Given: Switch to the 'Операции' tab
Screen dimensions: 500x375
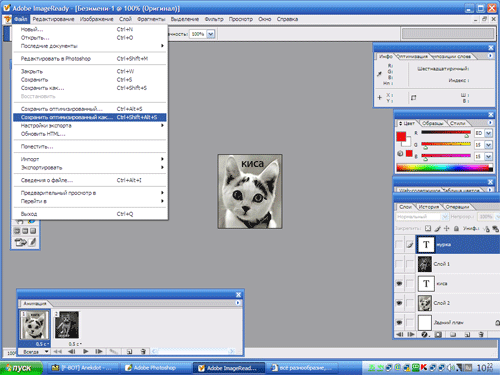Looking at the screenshot, I should (457, 207).
